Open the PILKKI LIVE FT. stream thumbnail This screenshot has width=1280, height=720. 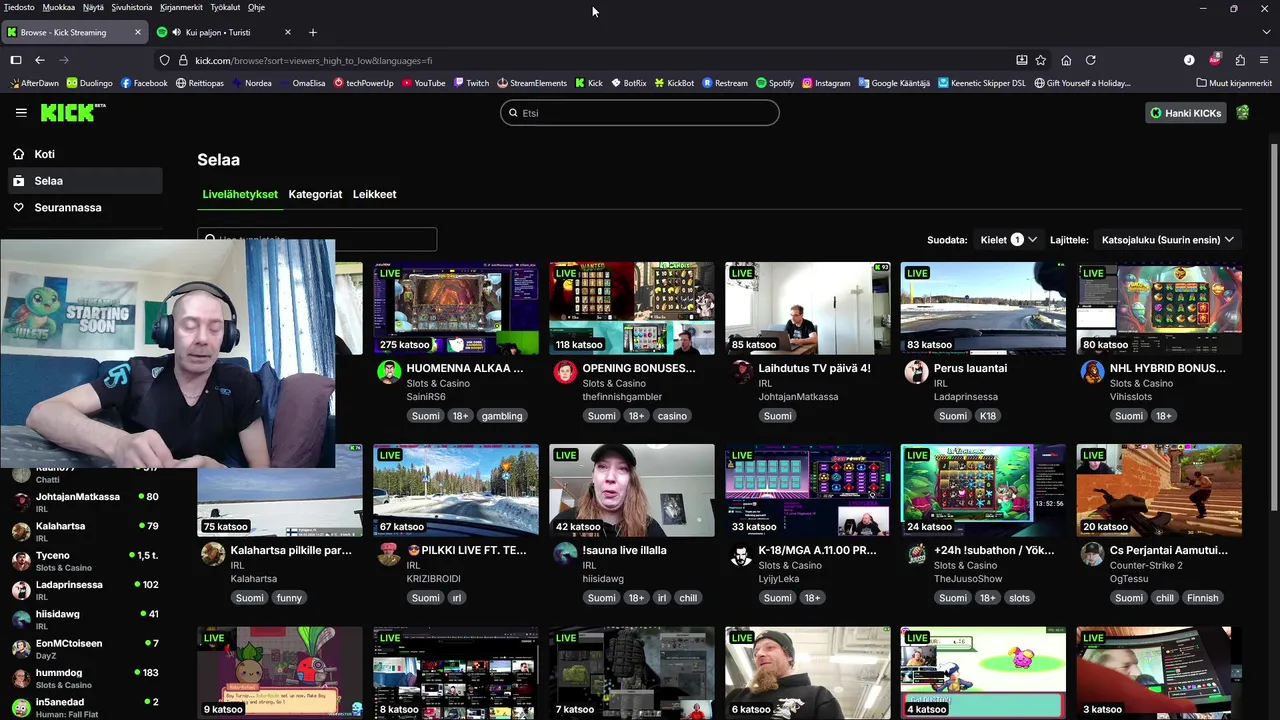click(x=456, y=490)
